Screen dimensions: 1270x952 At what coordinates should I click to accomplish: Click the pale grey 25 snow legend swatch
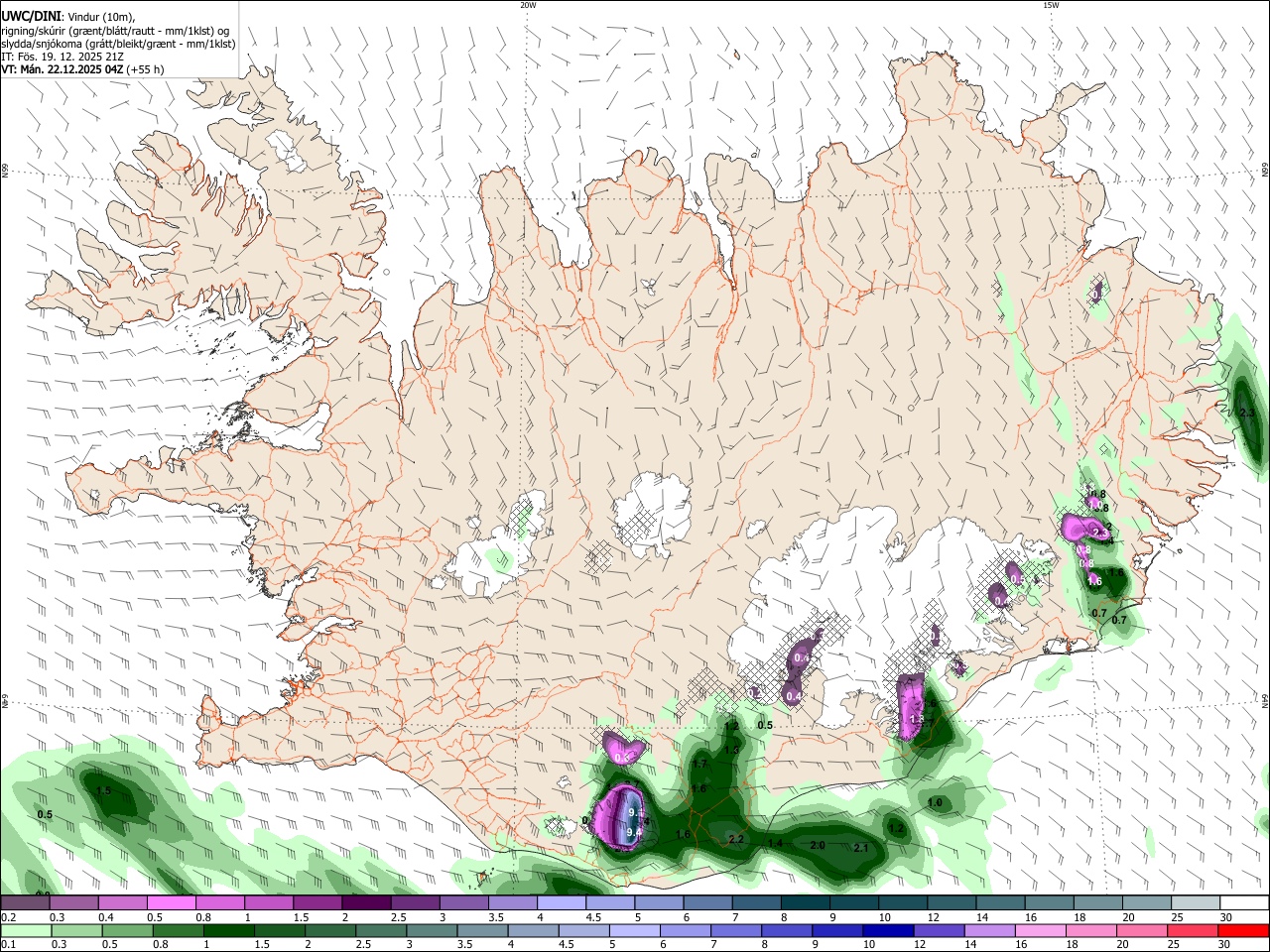point(1196,902)
